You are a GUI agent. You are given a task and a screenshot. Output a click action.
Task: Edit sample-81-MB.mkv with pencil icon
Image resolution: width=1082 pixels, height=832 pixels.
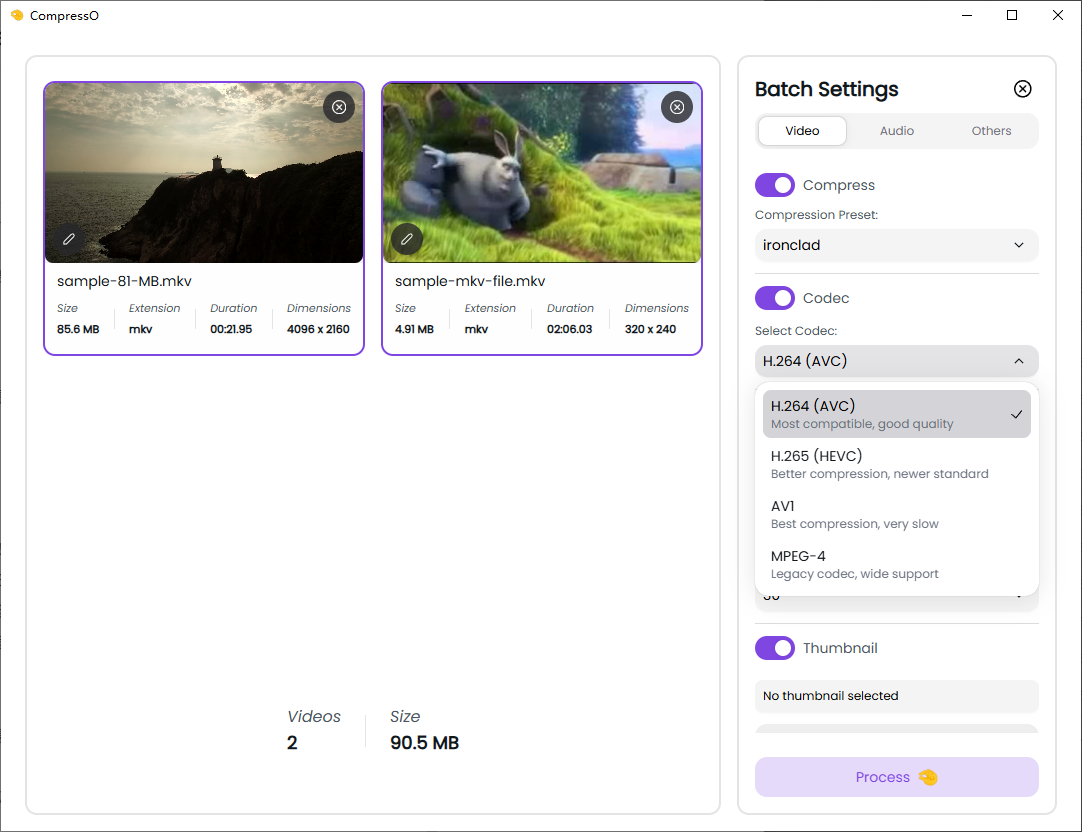pyautogui.click(x=69, y=239)
